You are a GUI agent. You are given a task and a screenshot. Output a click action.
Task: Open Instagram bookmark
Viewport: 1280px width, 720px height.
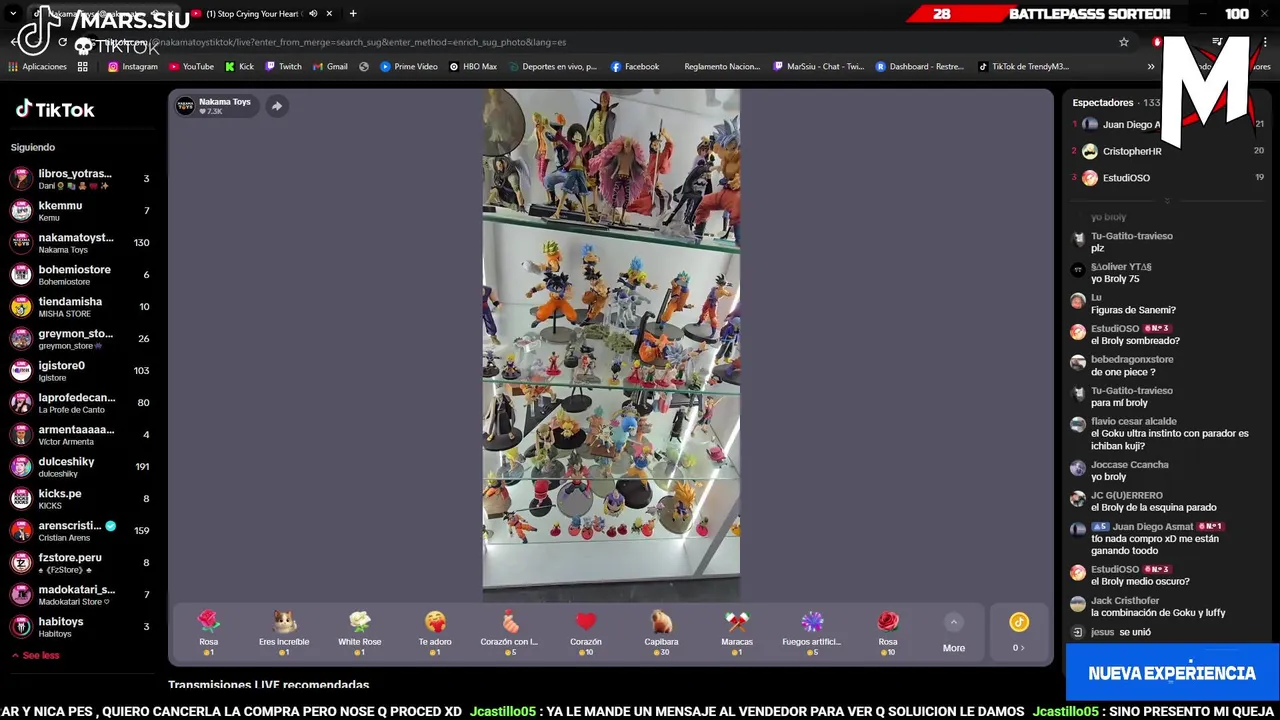133,67
